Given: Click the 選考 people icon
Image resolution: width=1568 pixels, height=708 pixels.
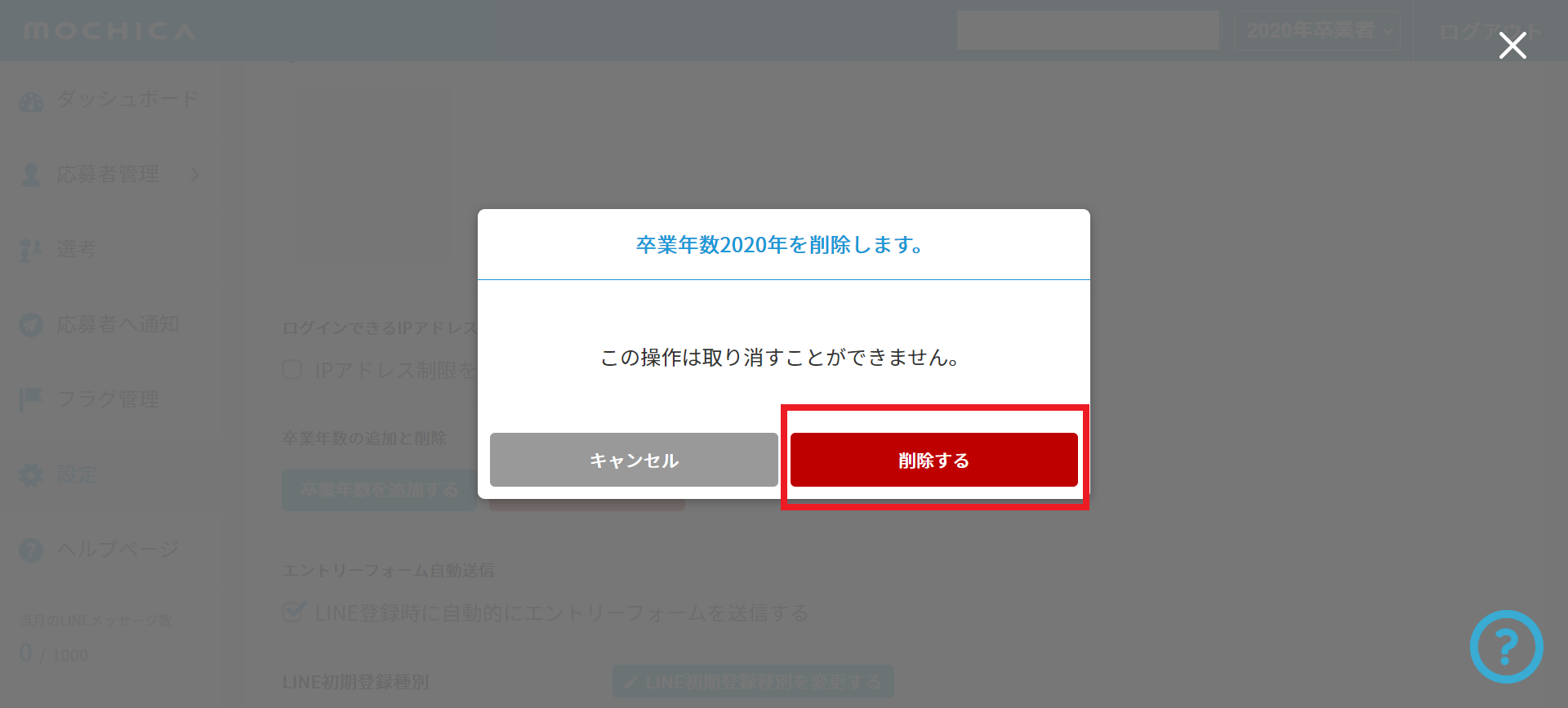Looking at the screenshot, I should [x=31, y=250].
